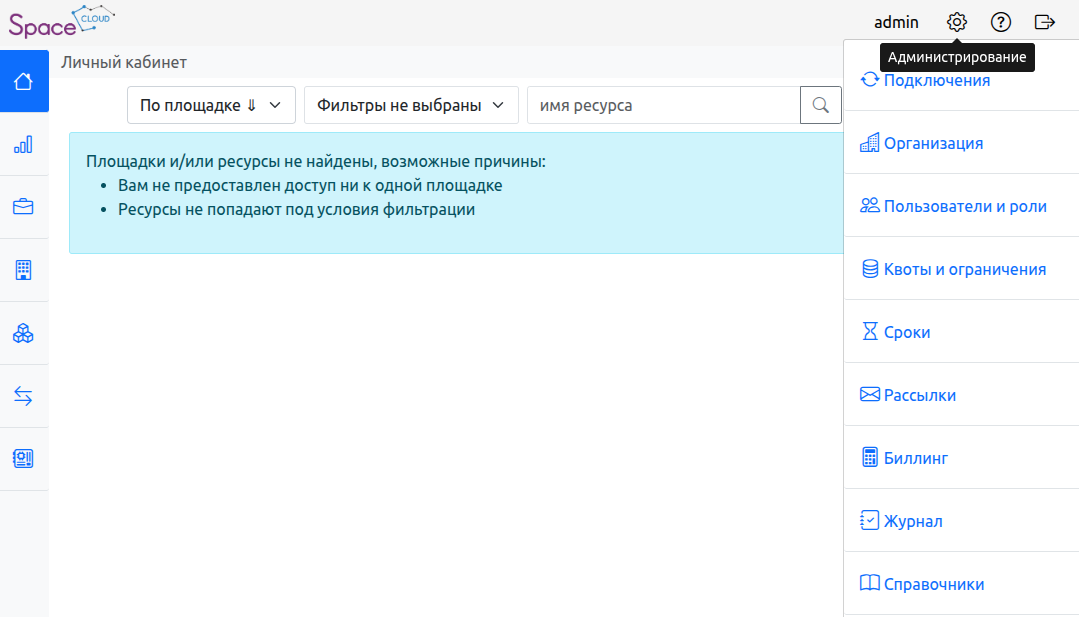Screen dimensions: 1079x617
Task: Open the 'Фильтры не выбраны' dropdown
Action: click(x=410, y=105)
